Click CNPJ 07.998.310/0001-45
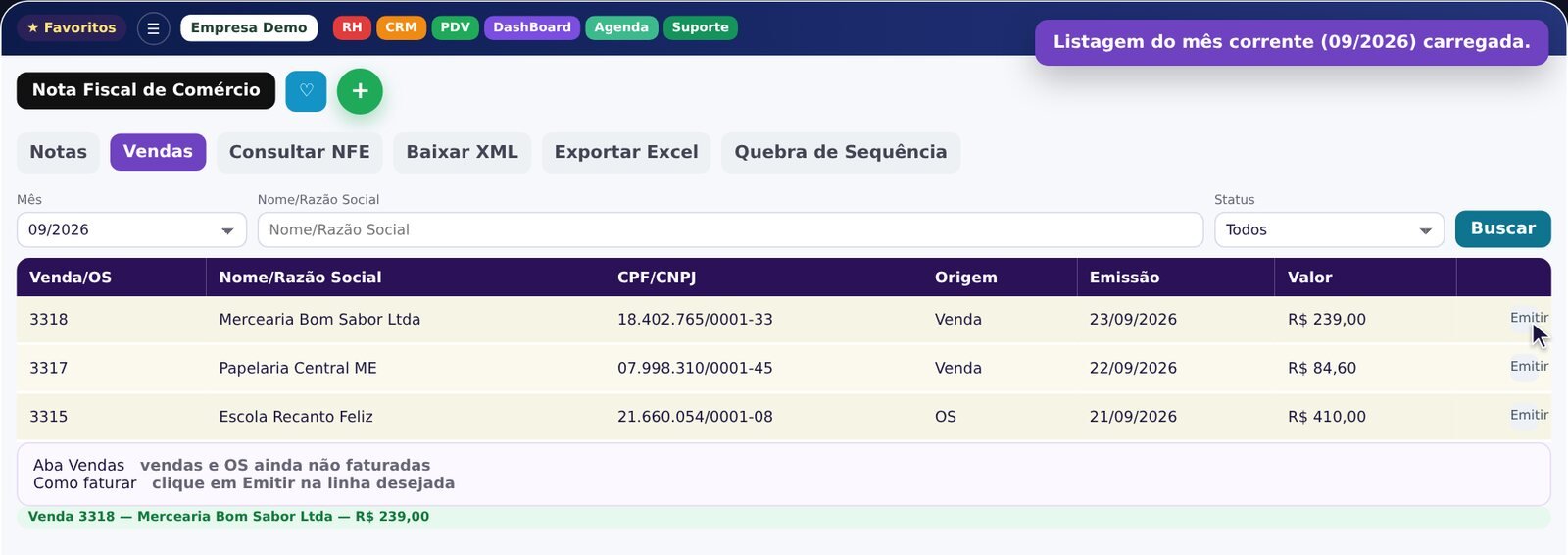The width and height of the screenshot is (1568, 555). click(695, 369)
